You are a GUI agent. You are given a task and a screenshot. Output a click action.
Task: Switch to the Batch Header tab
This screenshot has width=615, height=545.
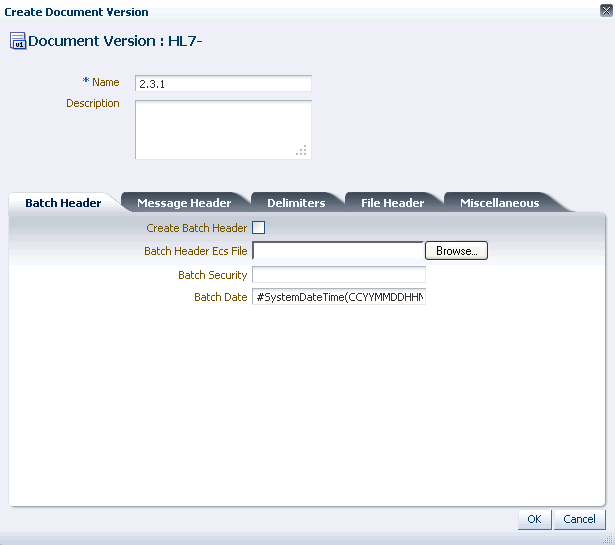coord(63,203)
